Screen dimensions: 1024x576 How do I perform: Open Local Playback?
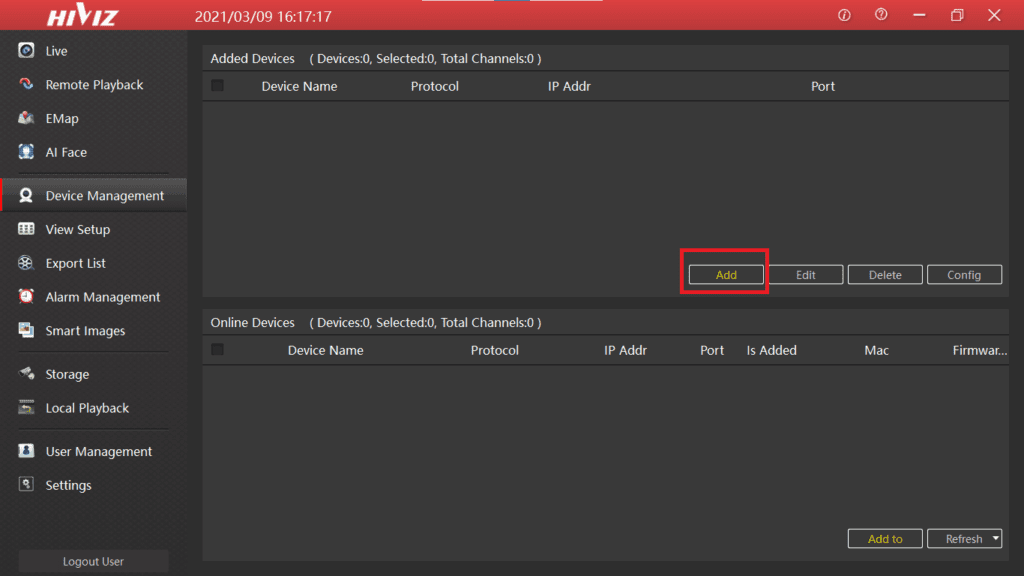click(87, 407)
